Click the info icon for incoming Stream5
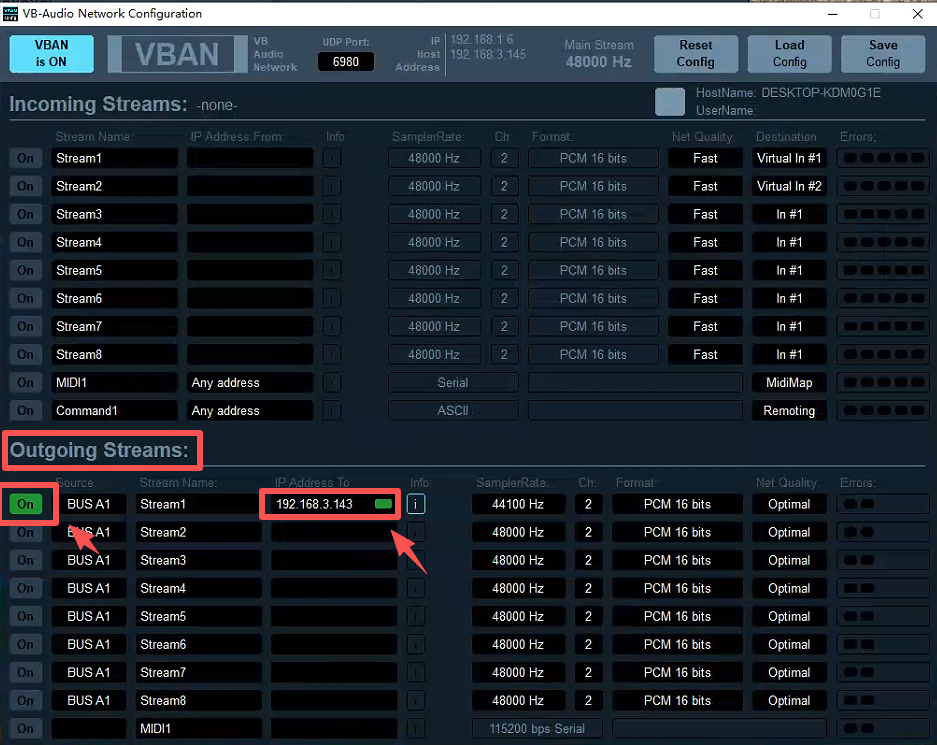The height and width of the screenshot is (745, 937). pyautogui.click(x=332, y=270)
